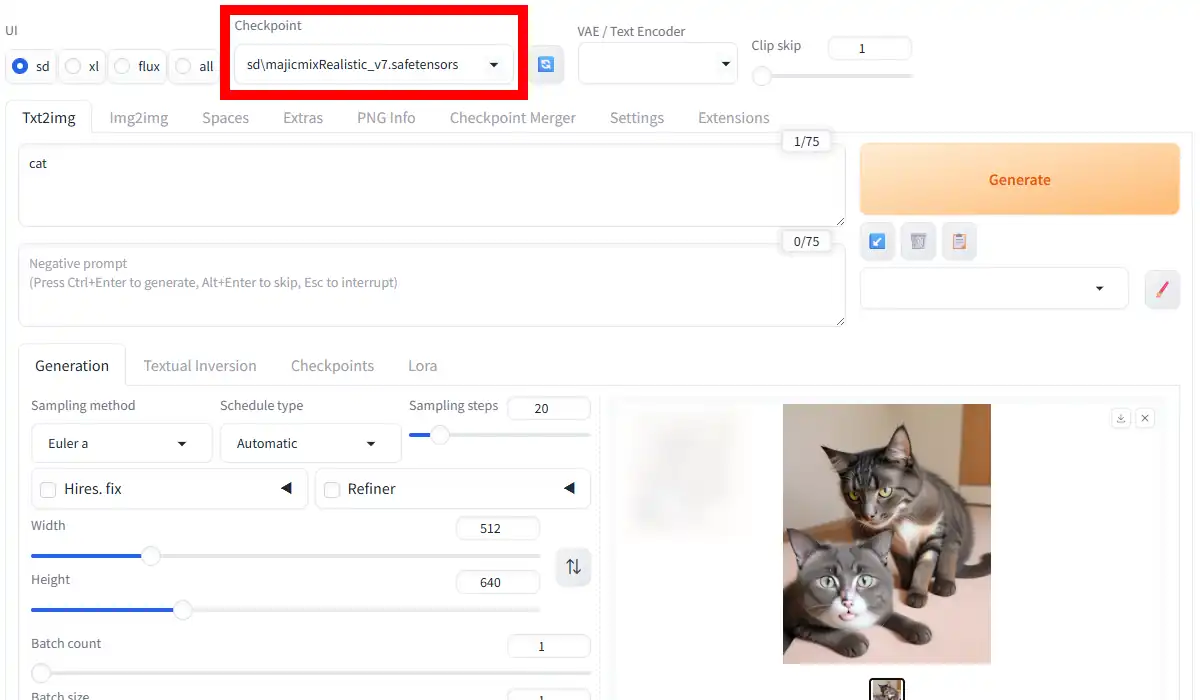
Task: Open the styles dropdown below Generate
Action: 994,288
